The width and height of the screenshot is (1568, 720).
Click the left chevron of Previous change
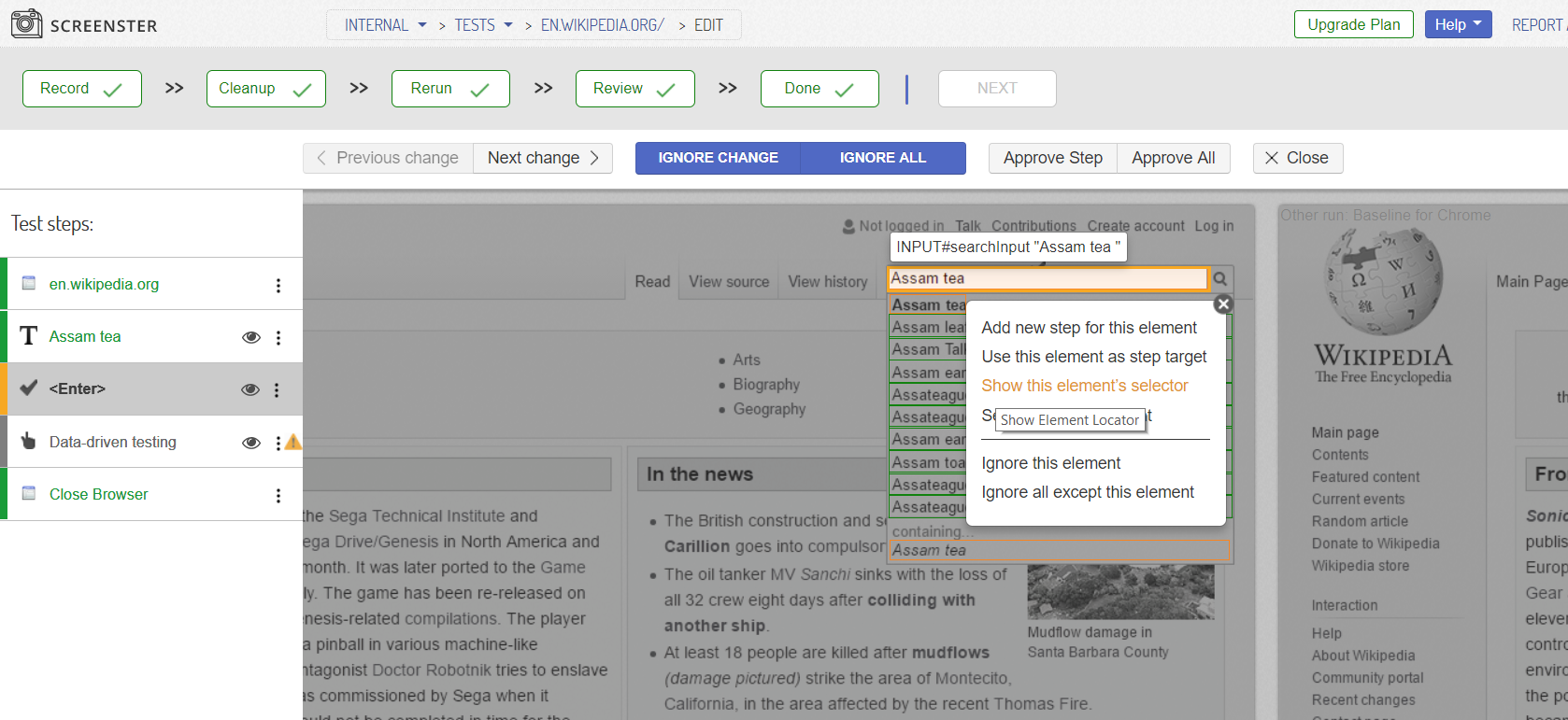[321, 158]
